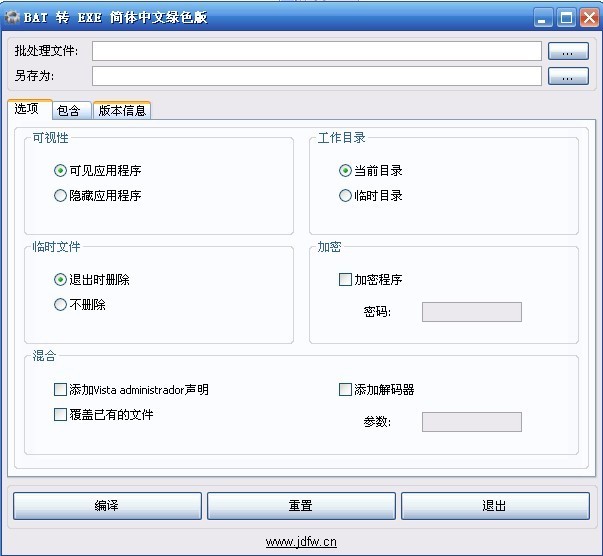This screenshot has height=556, width=603.
Task: Click the 重置 reset button
Action: 301,506
